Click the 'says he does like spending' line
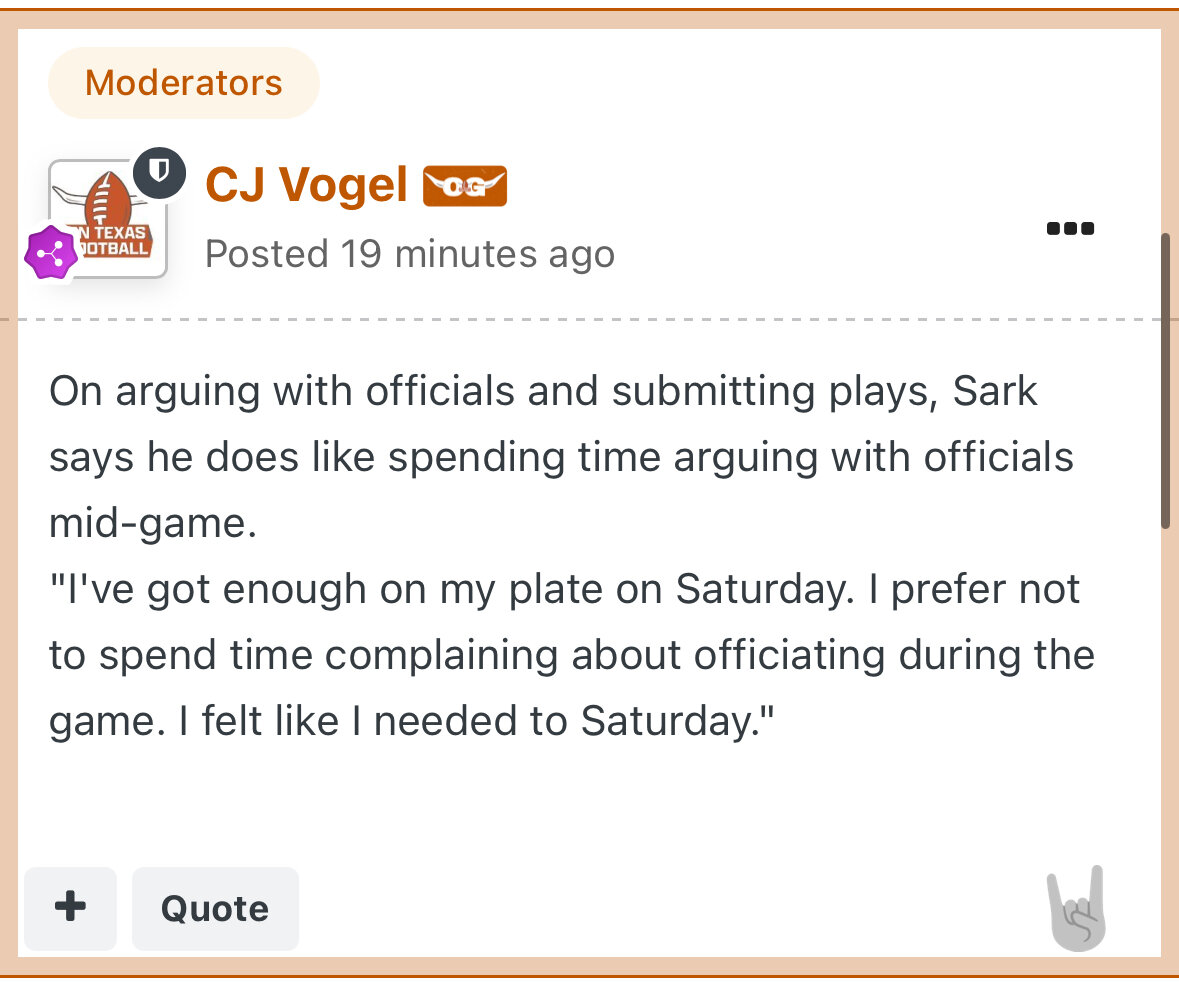The height and width of the screenshot is (982, 1179). tap(561, 458)
